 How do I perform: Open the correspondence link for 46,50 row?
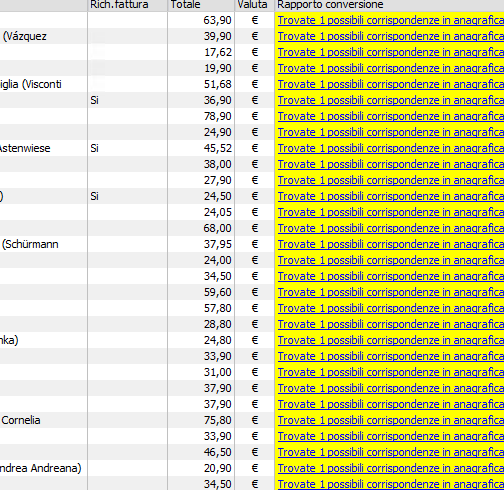391,452
